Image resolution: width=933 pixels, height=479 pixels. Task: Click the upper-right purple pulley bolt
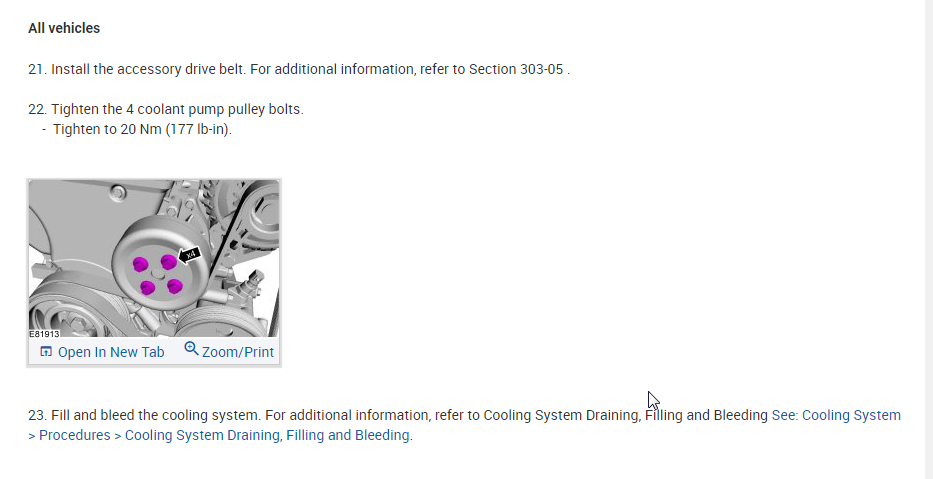(169, 262)
